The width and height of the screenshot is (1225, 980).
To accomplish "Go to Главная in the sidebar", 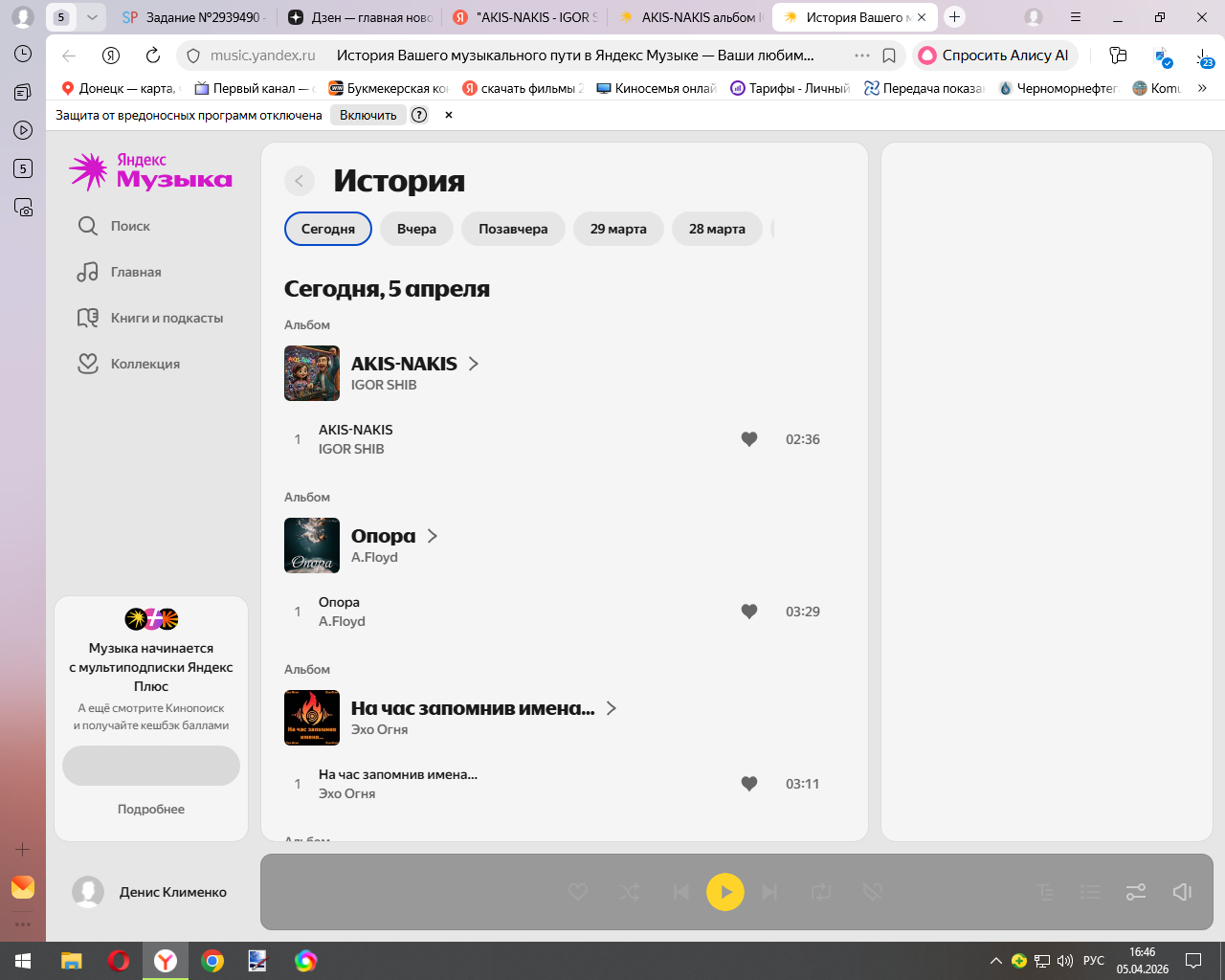I will (120, 272).
